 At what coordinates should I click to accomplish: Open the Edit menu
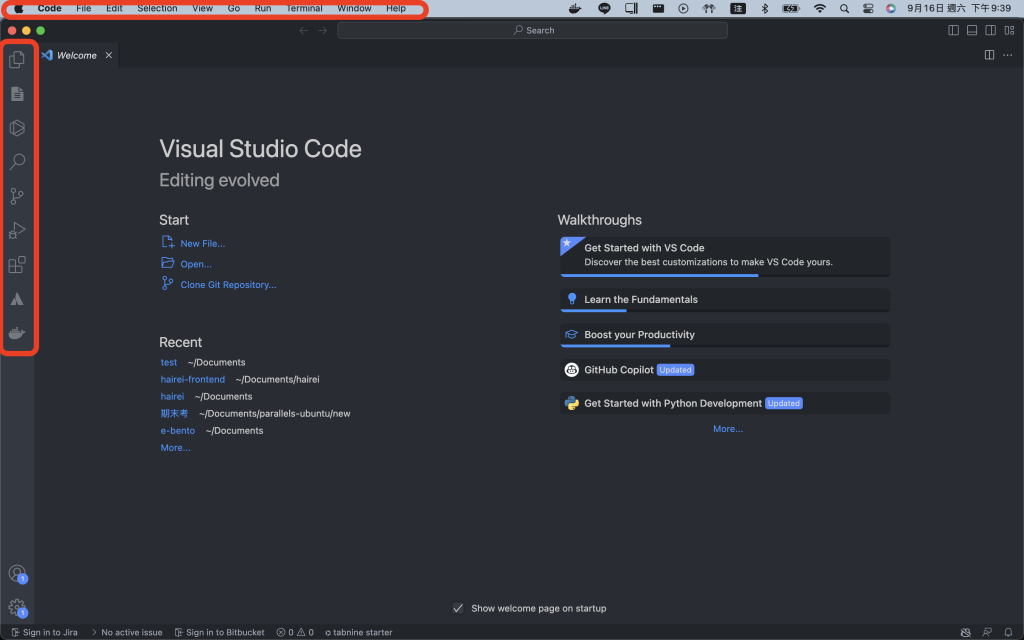[114, 8]
